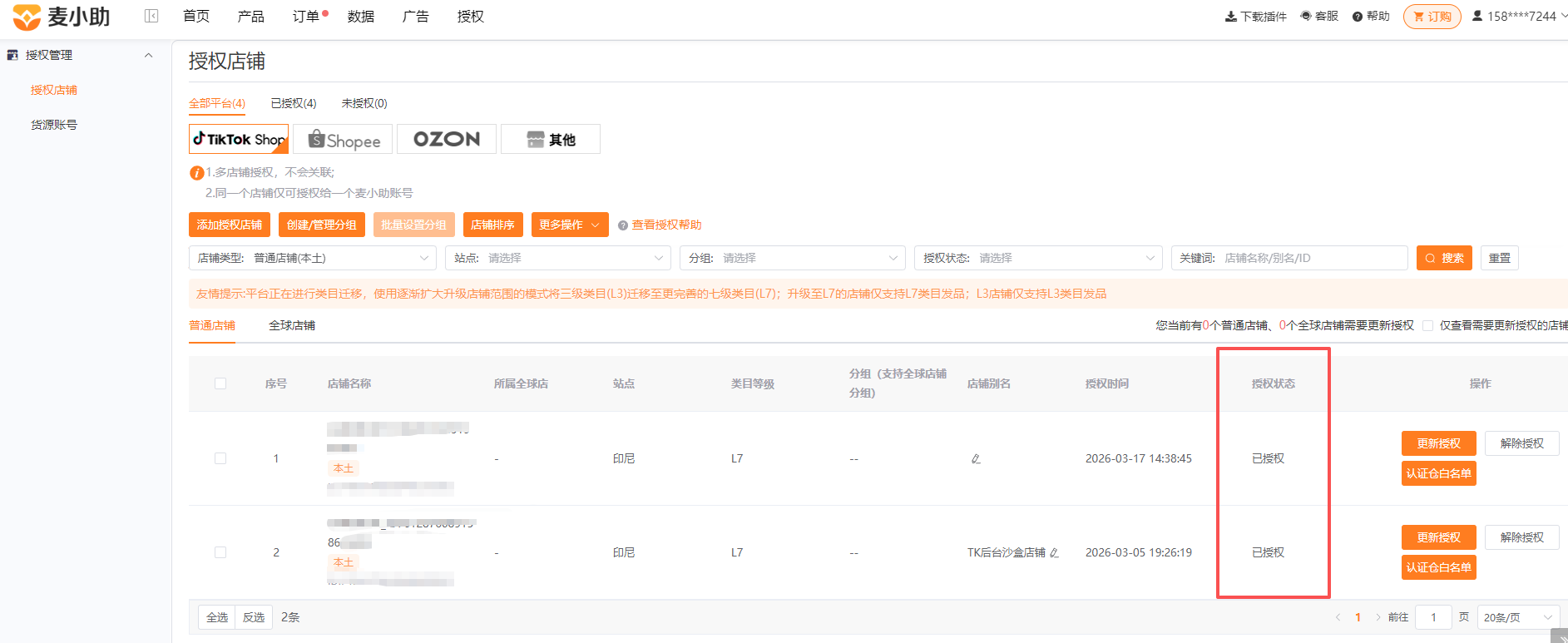Click 解除授权 in row 2
The image size is (1568, 643).
point(1522,537)
